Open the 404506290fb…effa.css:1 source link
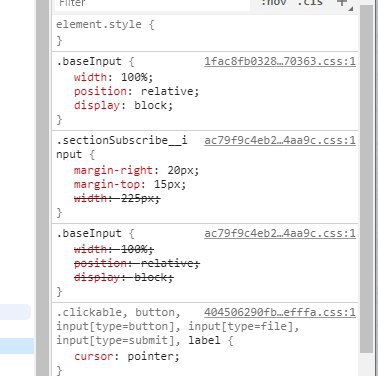 pyautogui.click(x=280, y=313)
